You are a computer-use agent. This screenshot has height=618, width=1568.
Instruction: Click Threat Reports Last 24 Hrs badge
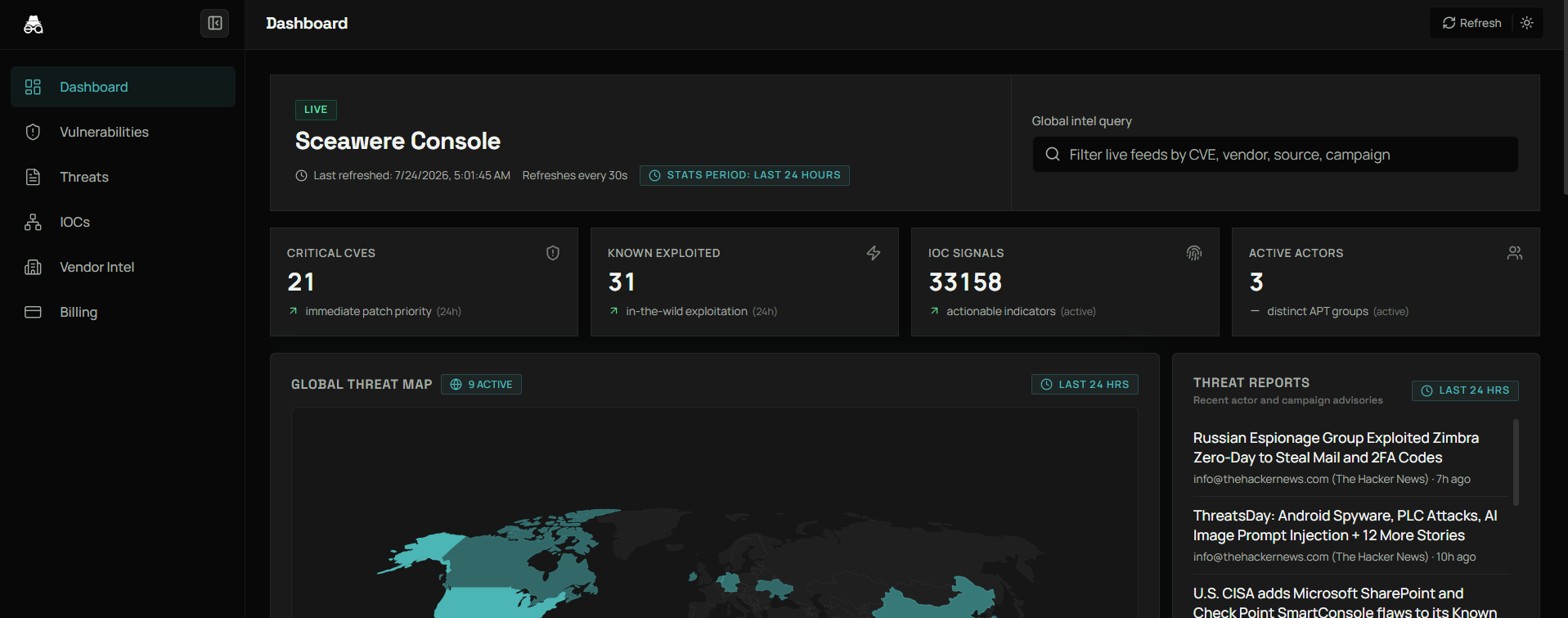point(1465,390)
